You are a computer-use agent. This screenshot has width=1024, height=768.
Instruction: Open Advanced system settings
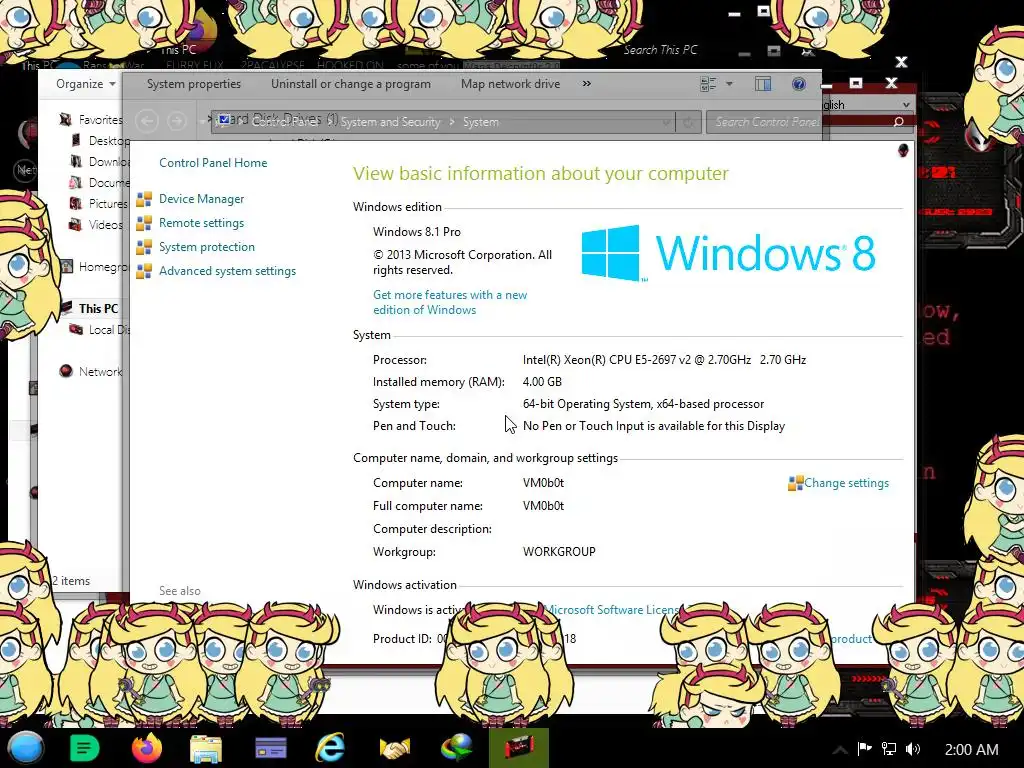tap(227, 271)
